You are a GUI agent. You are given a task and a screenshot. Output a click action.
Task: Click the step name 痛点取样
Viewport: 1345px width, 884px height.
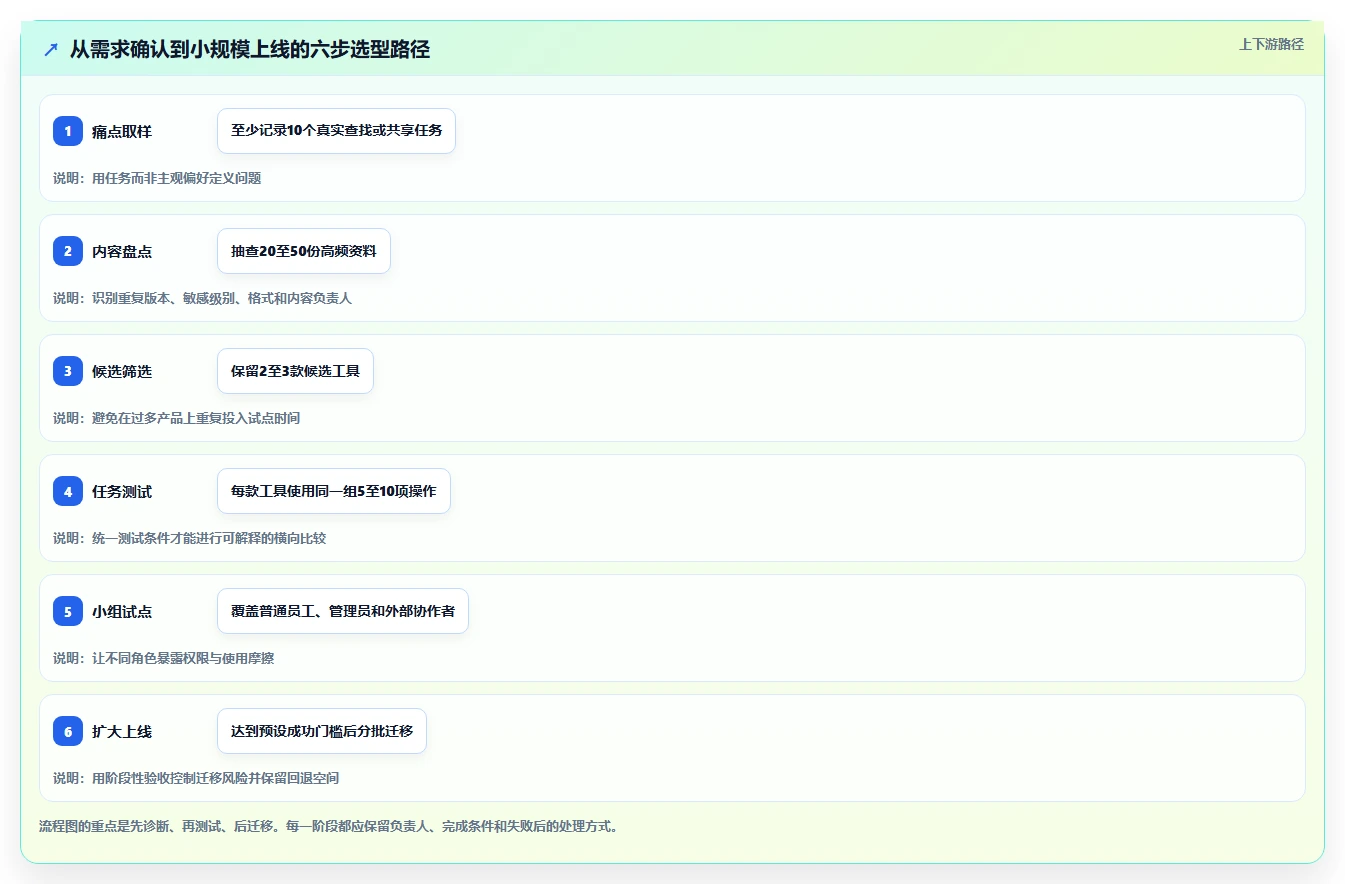tap(122, 131)
